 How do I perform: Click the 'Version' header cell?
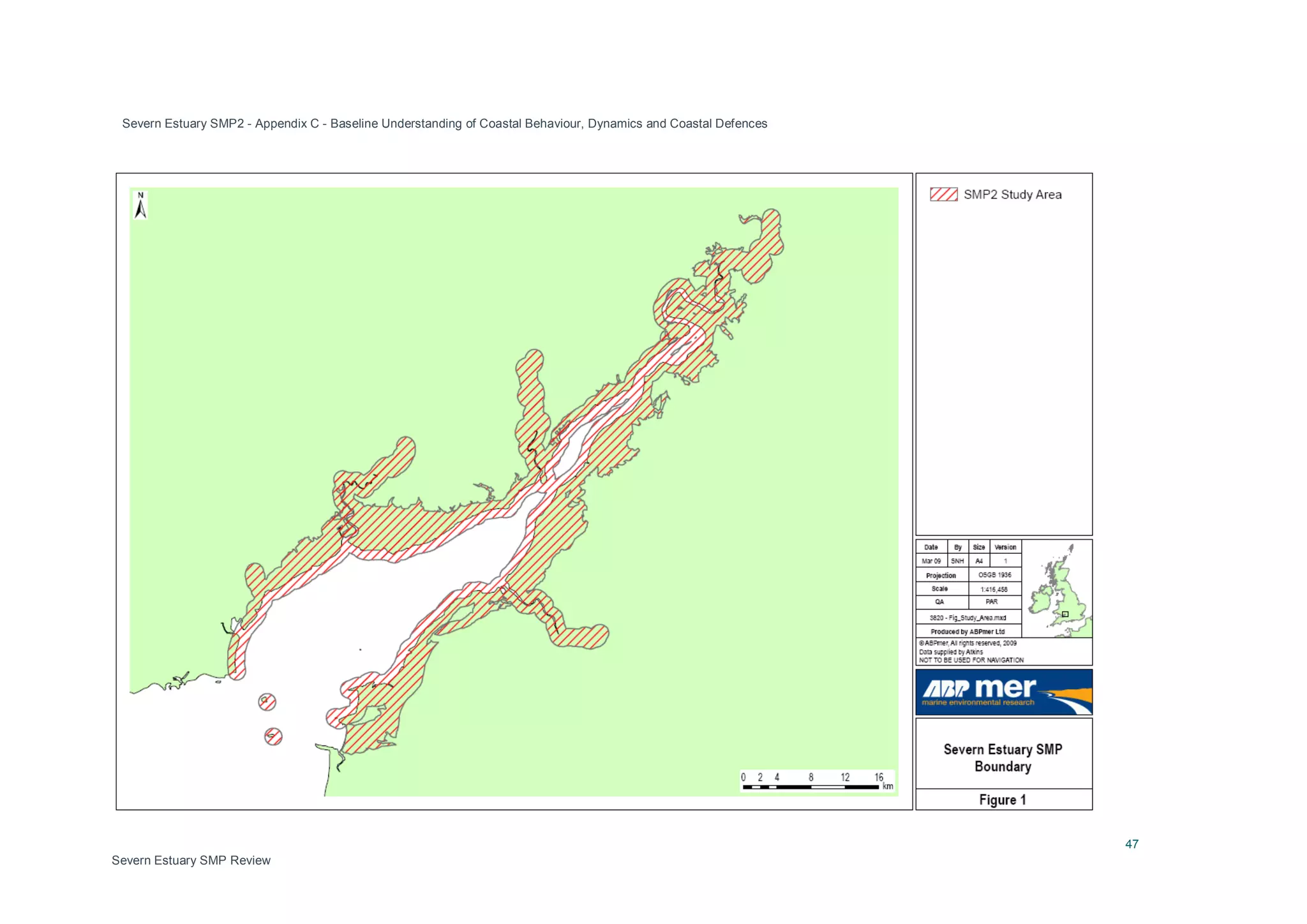tap(1005, 547)
